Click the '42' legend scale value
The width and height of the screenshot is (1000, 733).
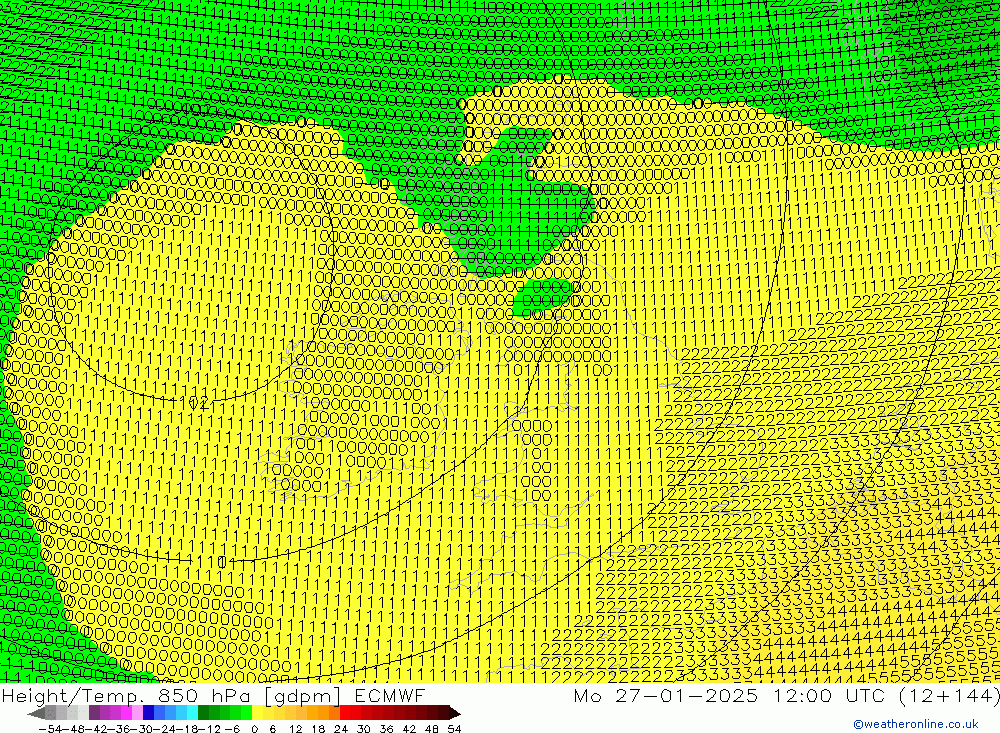(409, 728)
